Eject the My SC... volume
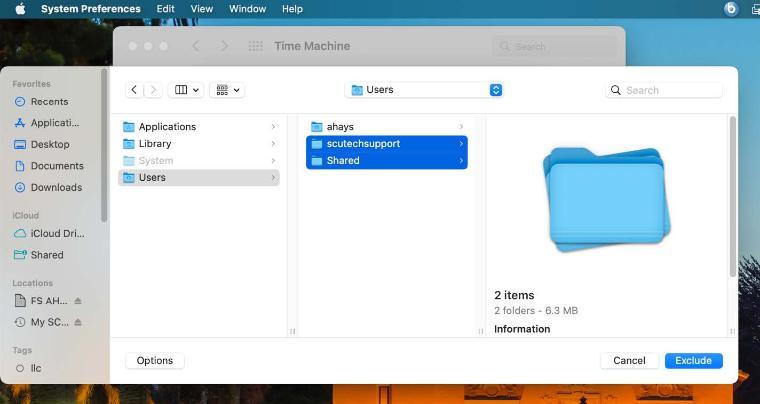The image size is (760, 404). (78, 322)
